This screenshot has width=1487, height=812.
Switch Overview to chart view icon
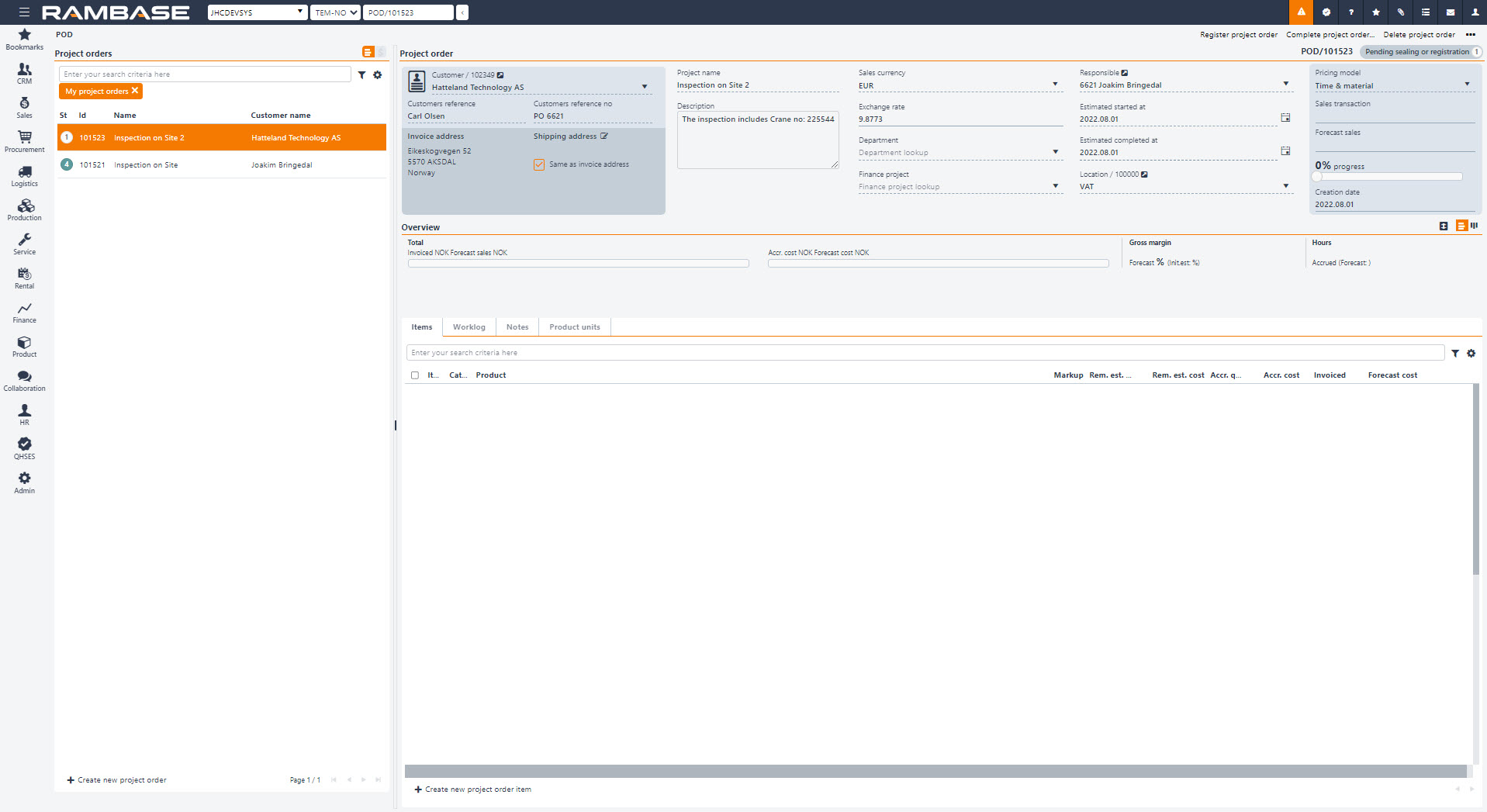pyautogui.click(x=1475, y=226)
